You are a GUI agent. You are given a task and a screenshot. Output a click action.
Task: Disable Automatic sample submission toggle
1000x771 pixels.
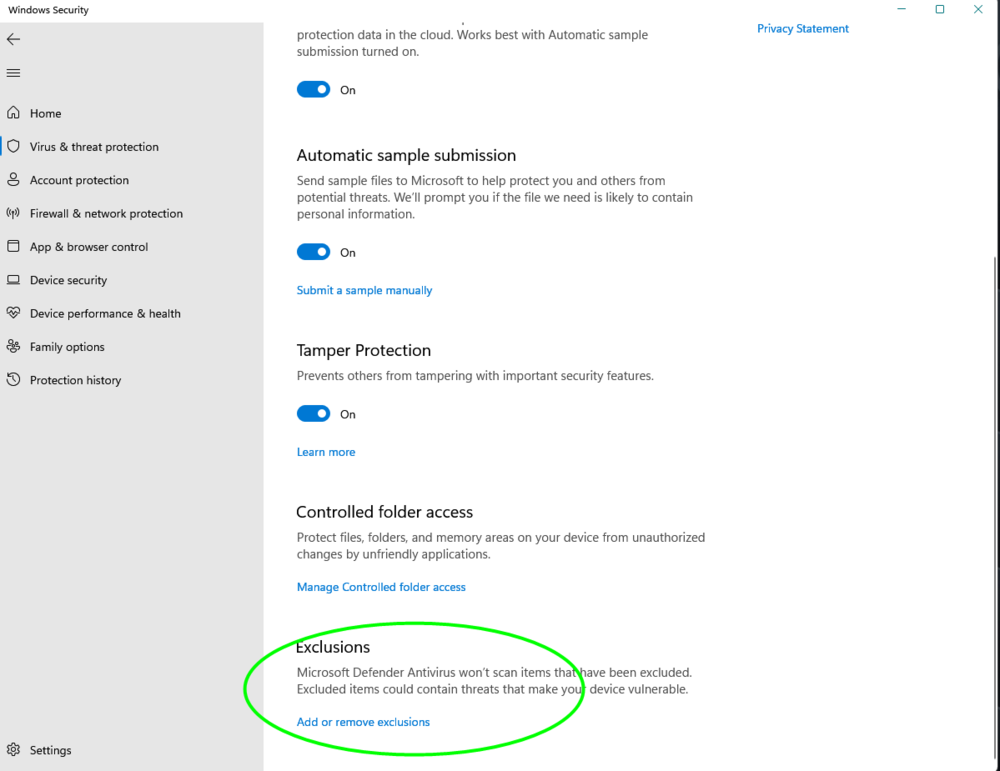coord(313,252)
